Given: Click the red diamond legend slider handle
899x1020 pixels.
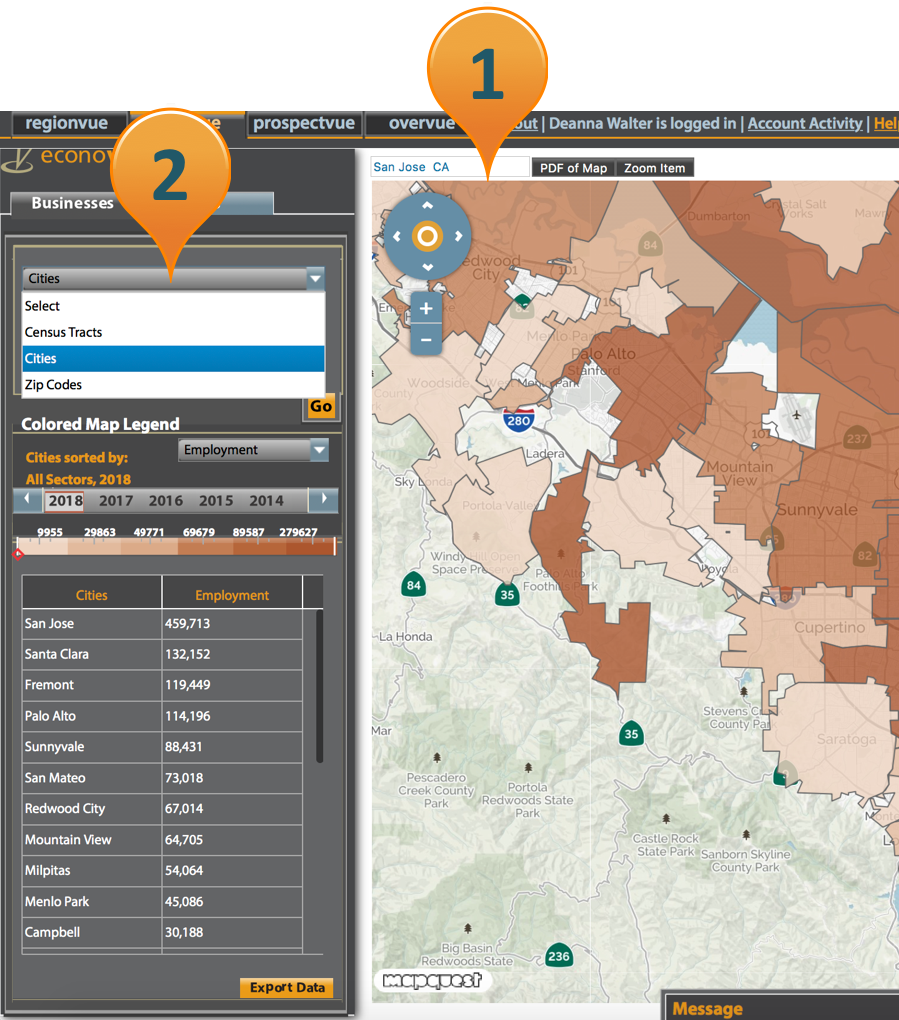Looking at the screenshot, I should 18,554.
